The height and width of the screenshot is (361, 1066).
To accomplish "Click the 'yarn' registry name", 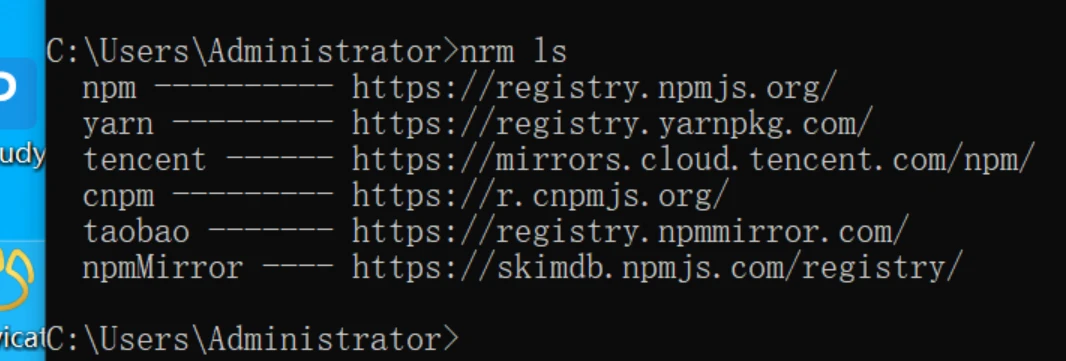I will pos(118,126).
